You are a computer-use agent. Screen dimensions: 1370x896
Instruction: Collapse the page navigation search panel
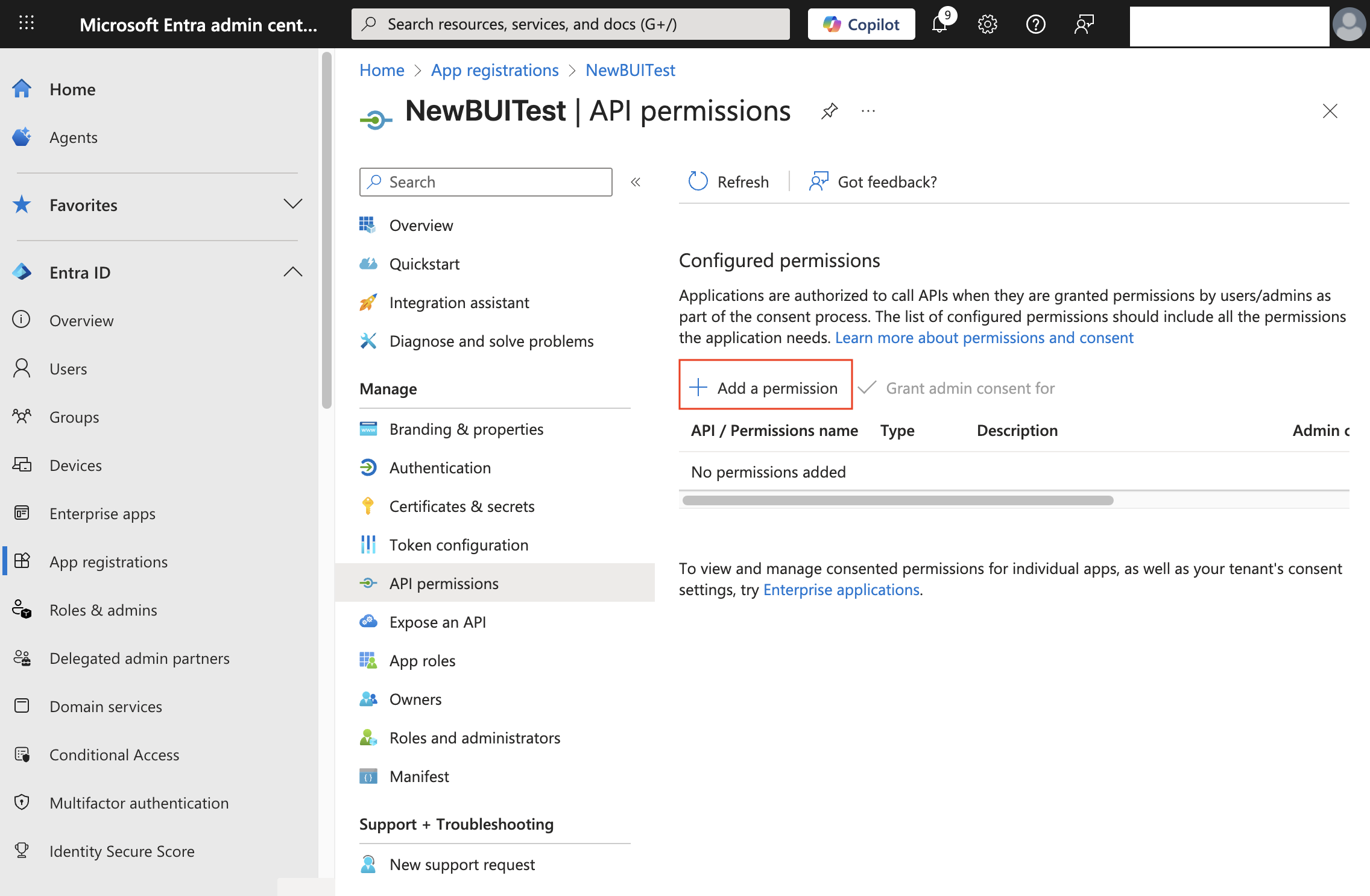[x=635, y=181]
